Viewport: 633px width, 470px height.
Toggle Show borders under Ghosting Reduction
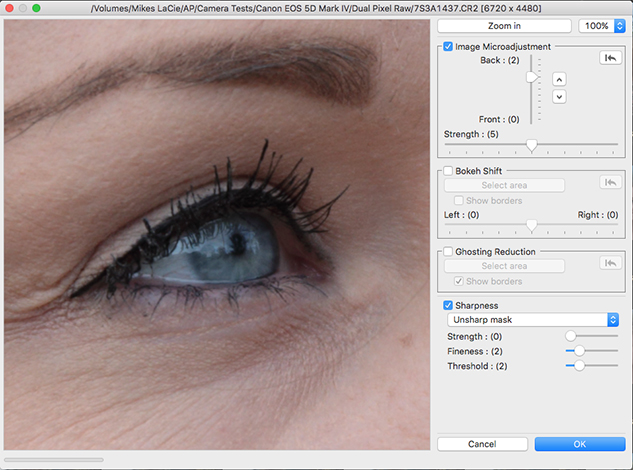[x=459, y=281]
